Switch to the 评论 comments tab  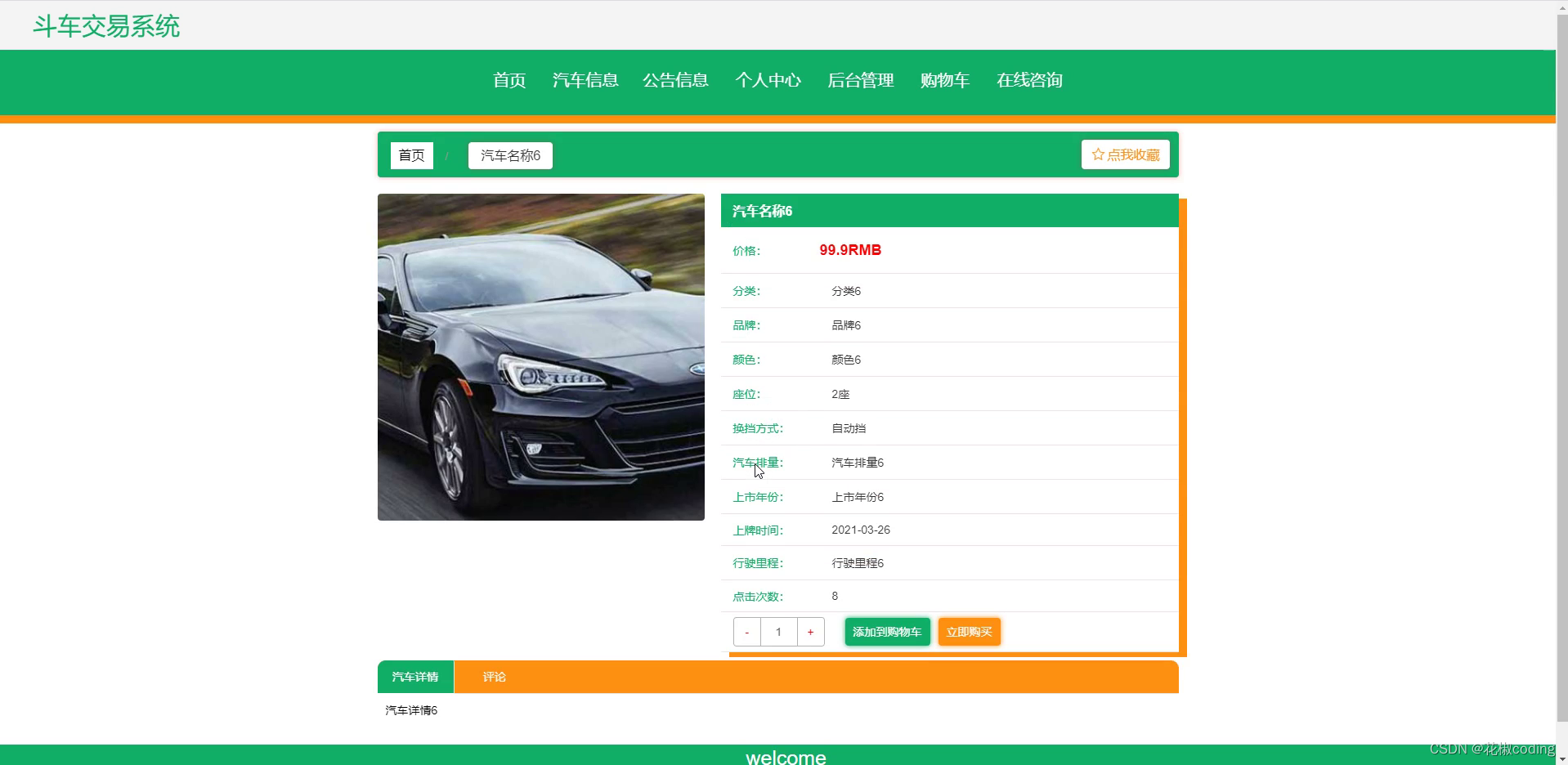(x=494, y=677)
